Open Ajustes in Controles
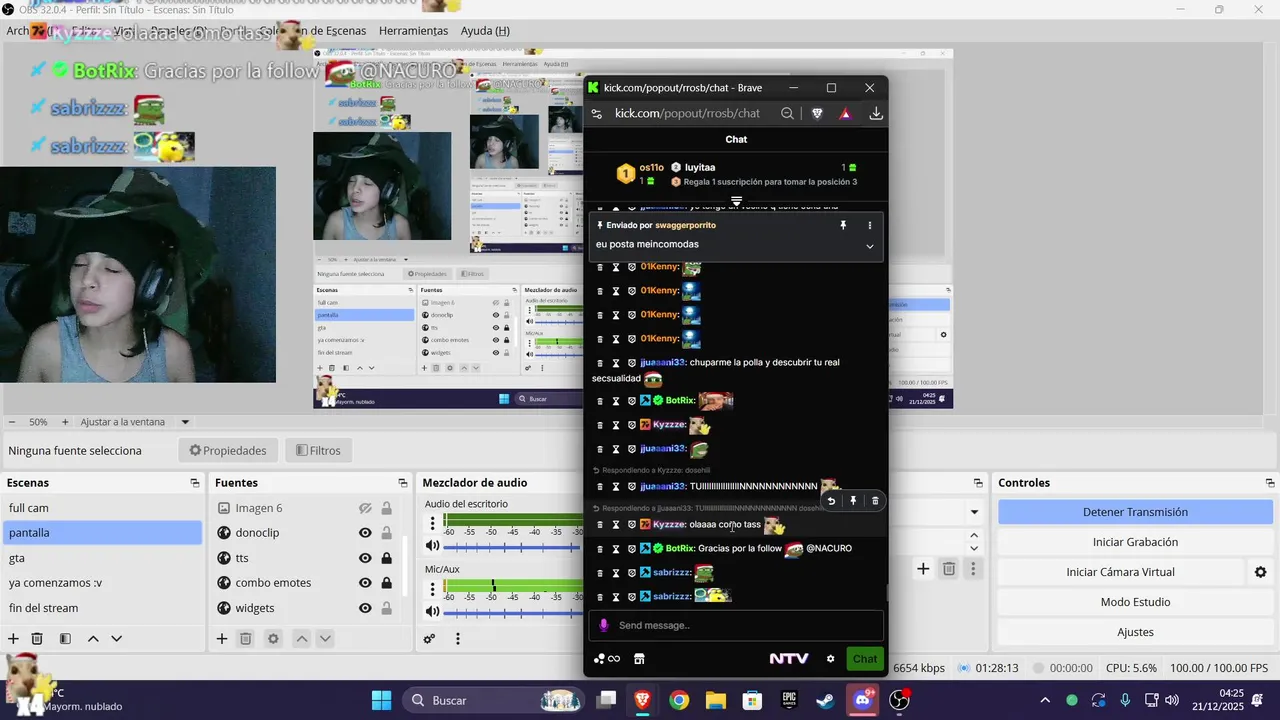The image size is (1280, 720). (x=1135, y=632)
